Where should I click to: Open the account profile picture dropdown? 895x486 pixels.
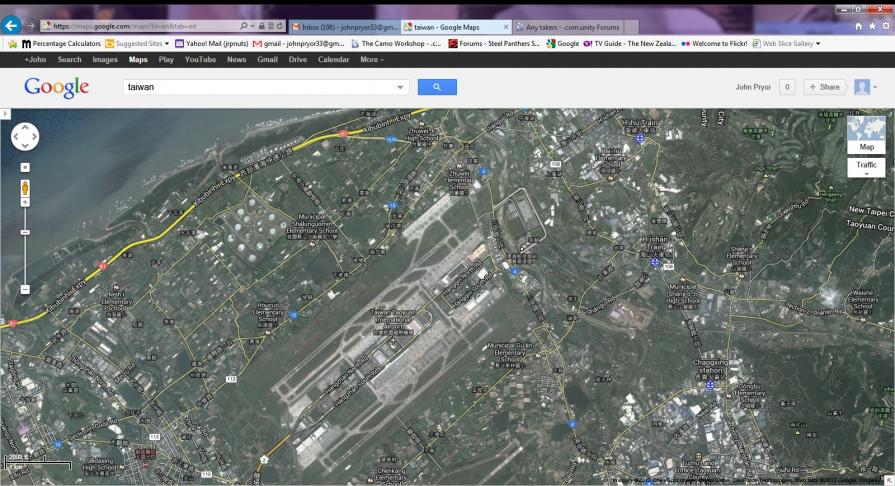(x=865, y=87)
